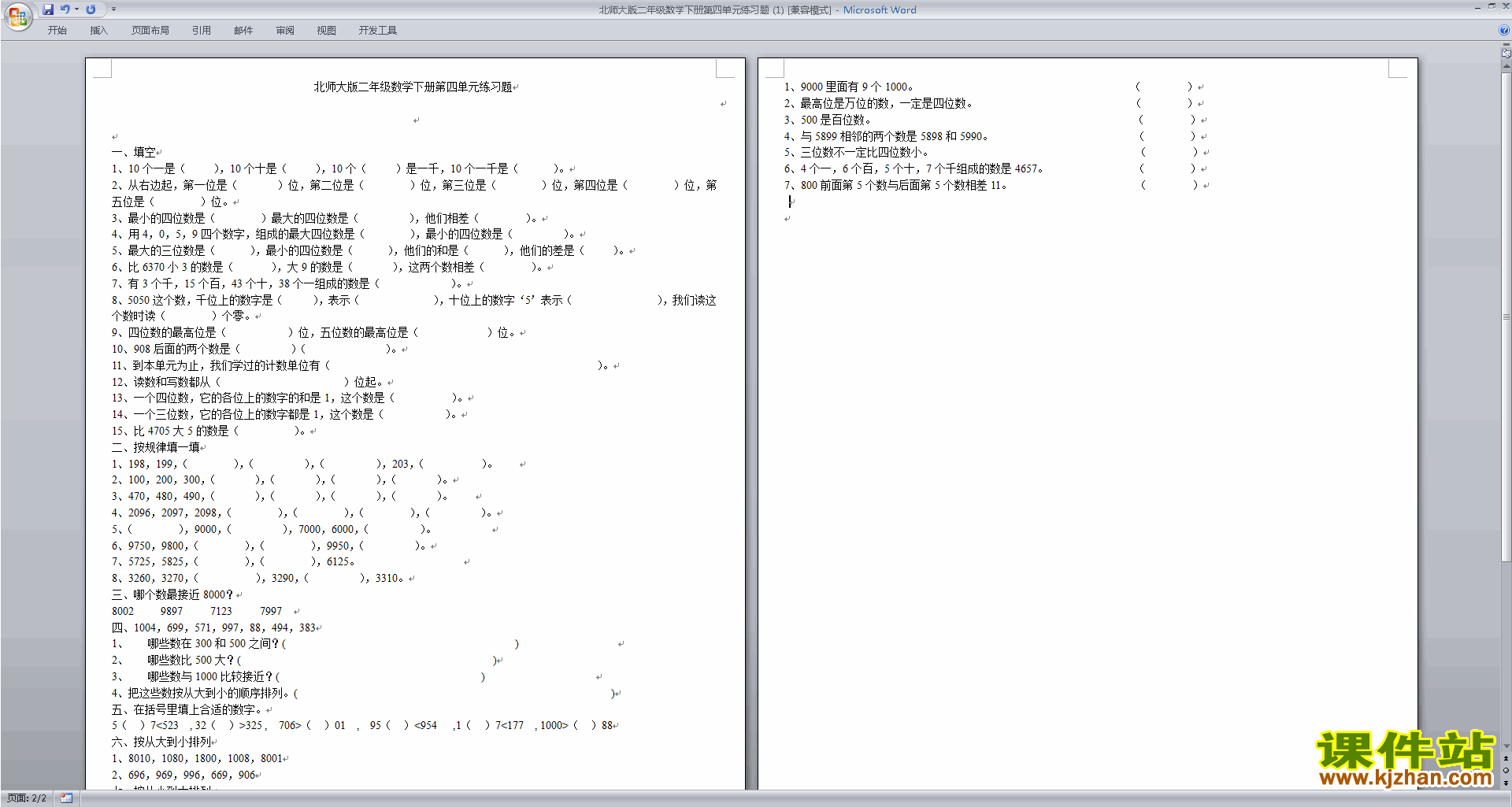Expand the undo history dropdown arrow
The width and height of the screenshot is (1512, 807).
(x=76, y=9)
